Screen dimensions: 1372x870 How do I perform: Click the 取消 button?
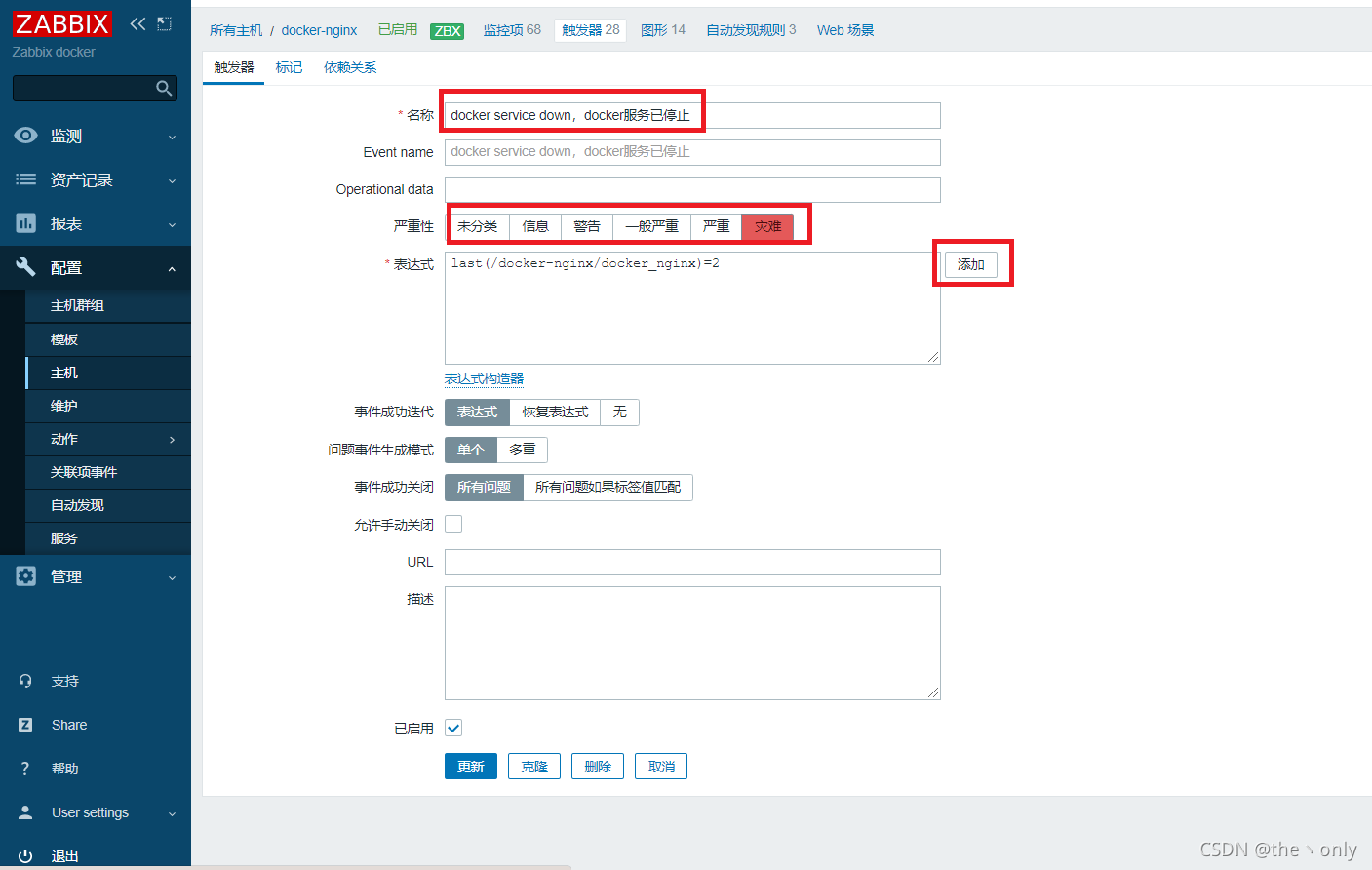661,767
